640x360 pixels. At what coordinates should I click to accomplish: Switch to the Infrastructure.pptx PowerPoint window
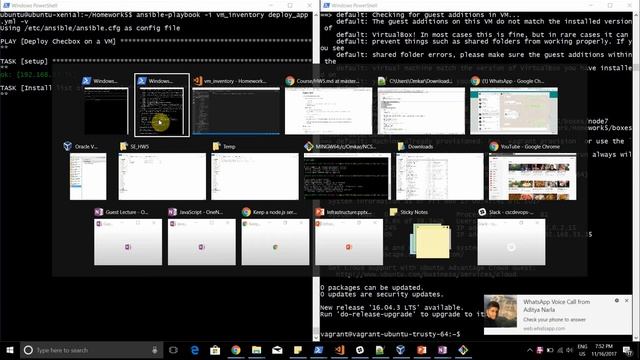349,237
